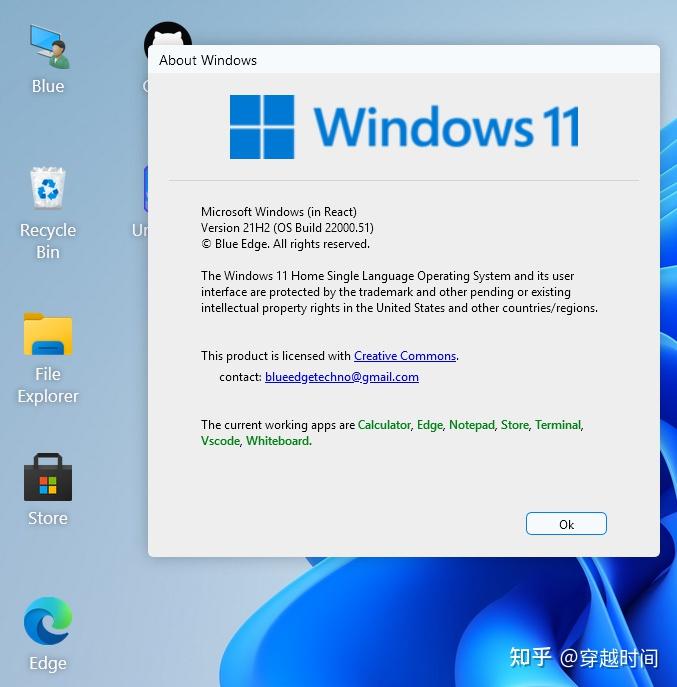Viewport: 677px width, 687px height.
Task: Click the green Whiteboard app name
Action: click(x=279, y=441)
